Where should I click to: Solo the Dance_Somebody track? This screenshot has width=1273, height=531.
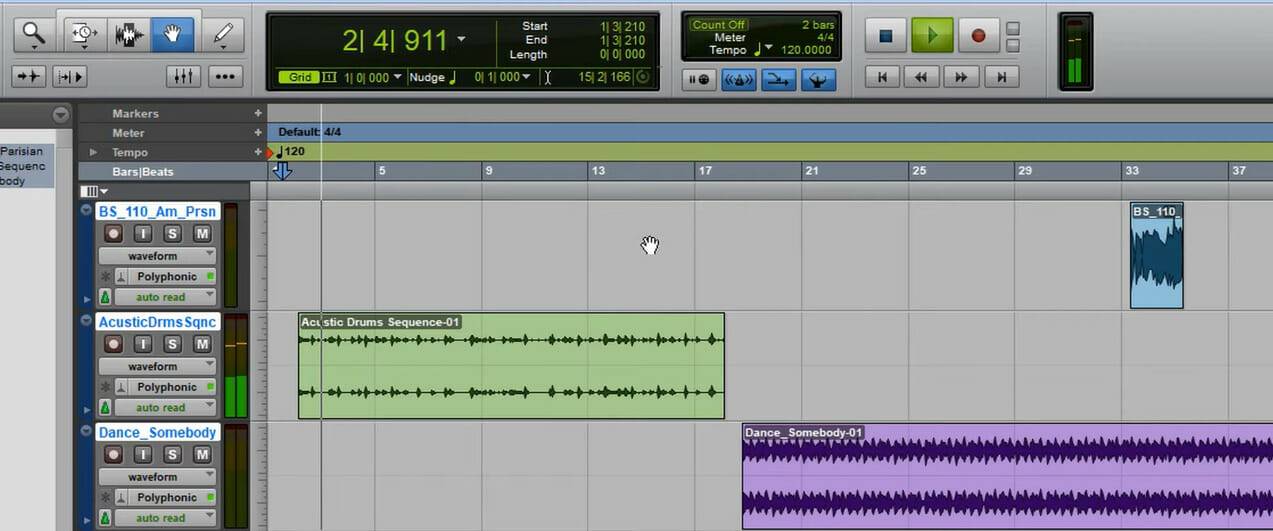click(172, 454)
